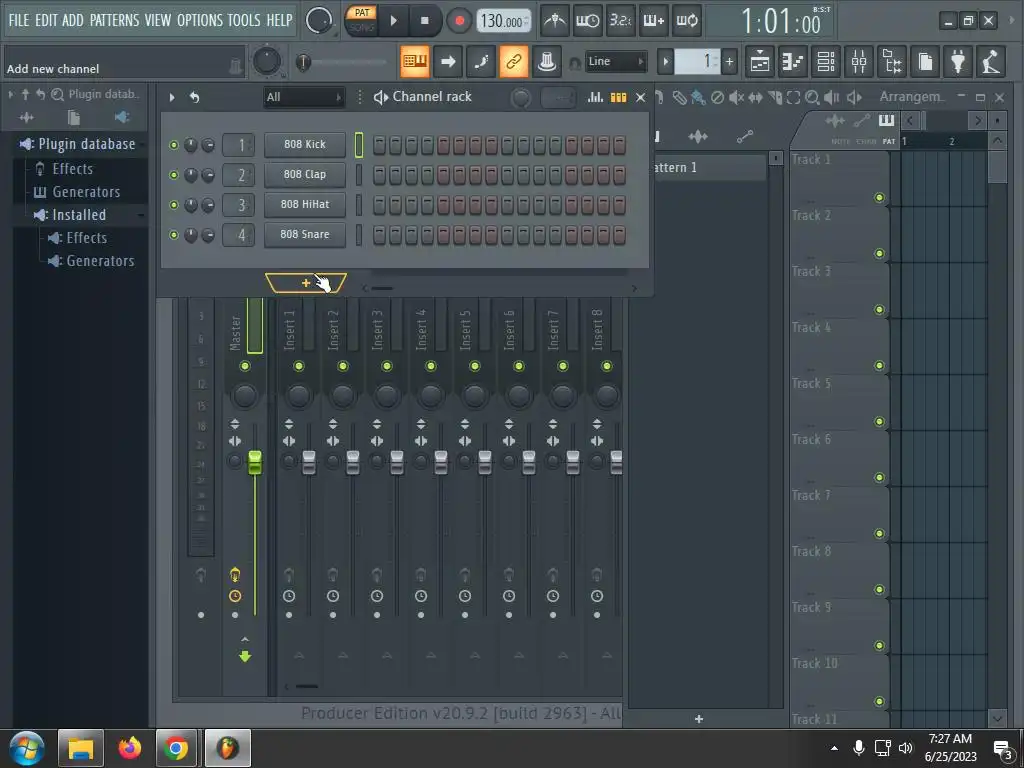Toggle note/clip link icon
The image size is (1024, 768).
[513, 62]
